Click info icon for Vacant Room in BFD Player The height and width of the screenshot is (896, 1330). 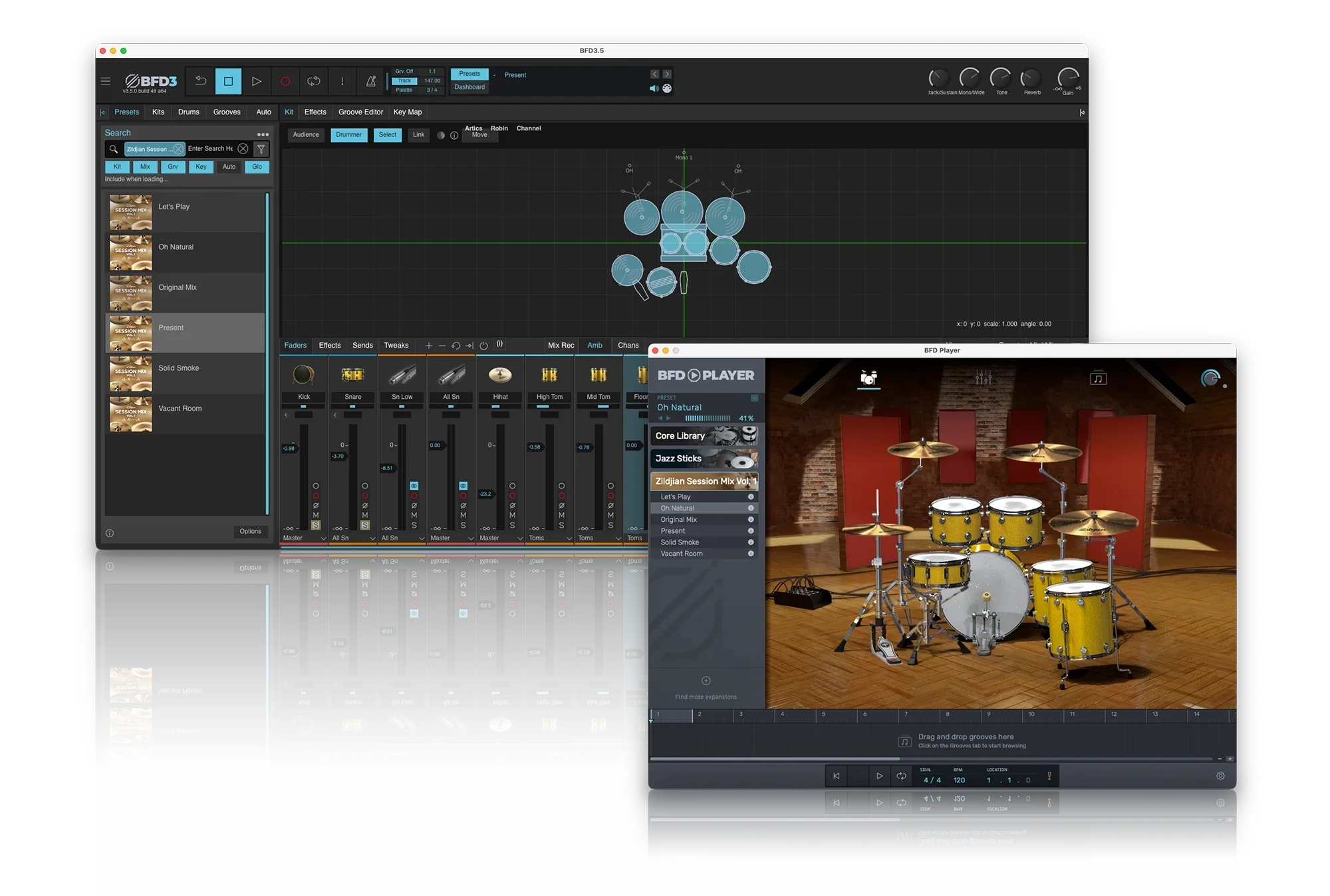(751, 554)
